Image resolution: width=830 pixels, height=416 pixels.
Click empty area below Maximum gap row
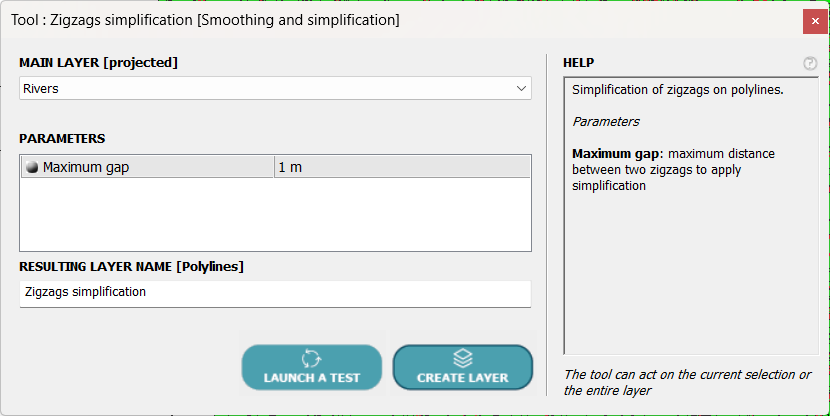275,215
